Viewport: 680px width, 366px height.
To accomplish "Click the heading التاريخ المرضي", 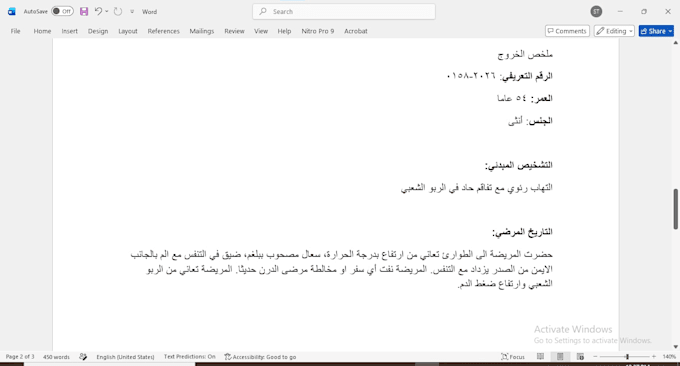I will [x=522, y=232].
